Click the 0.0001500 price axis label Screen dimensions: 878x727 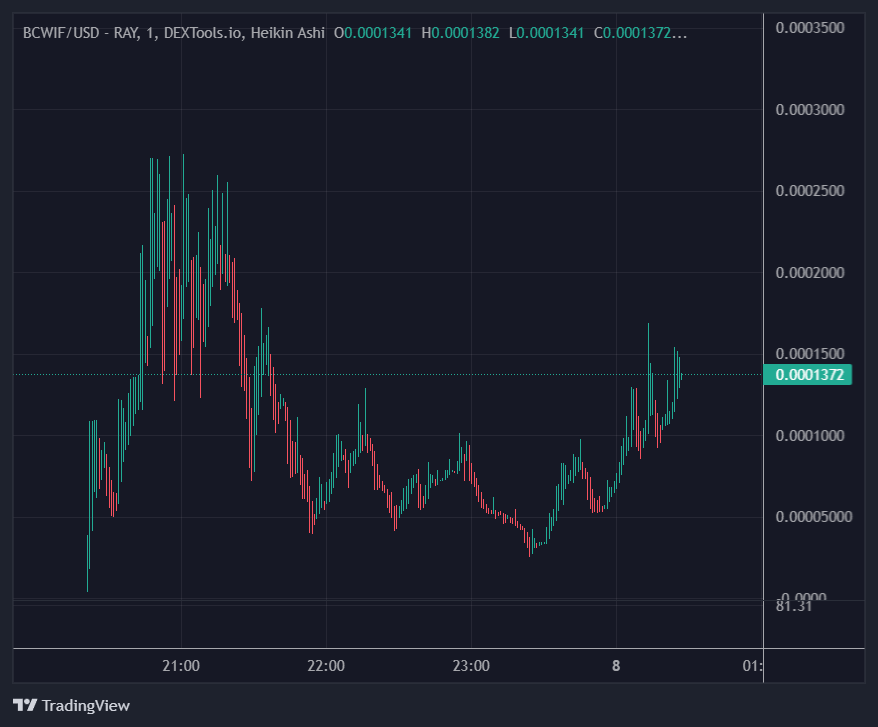(810, 354)
